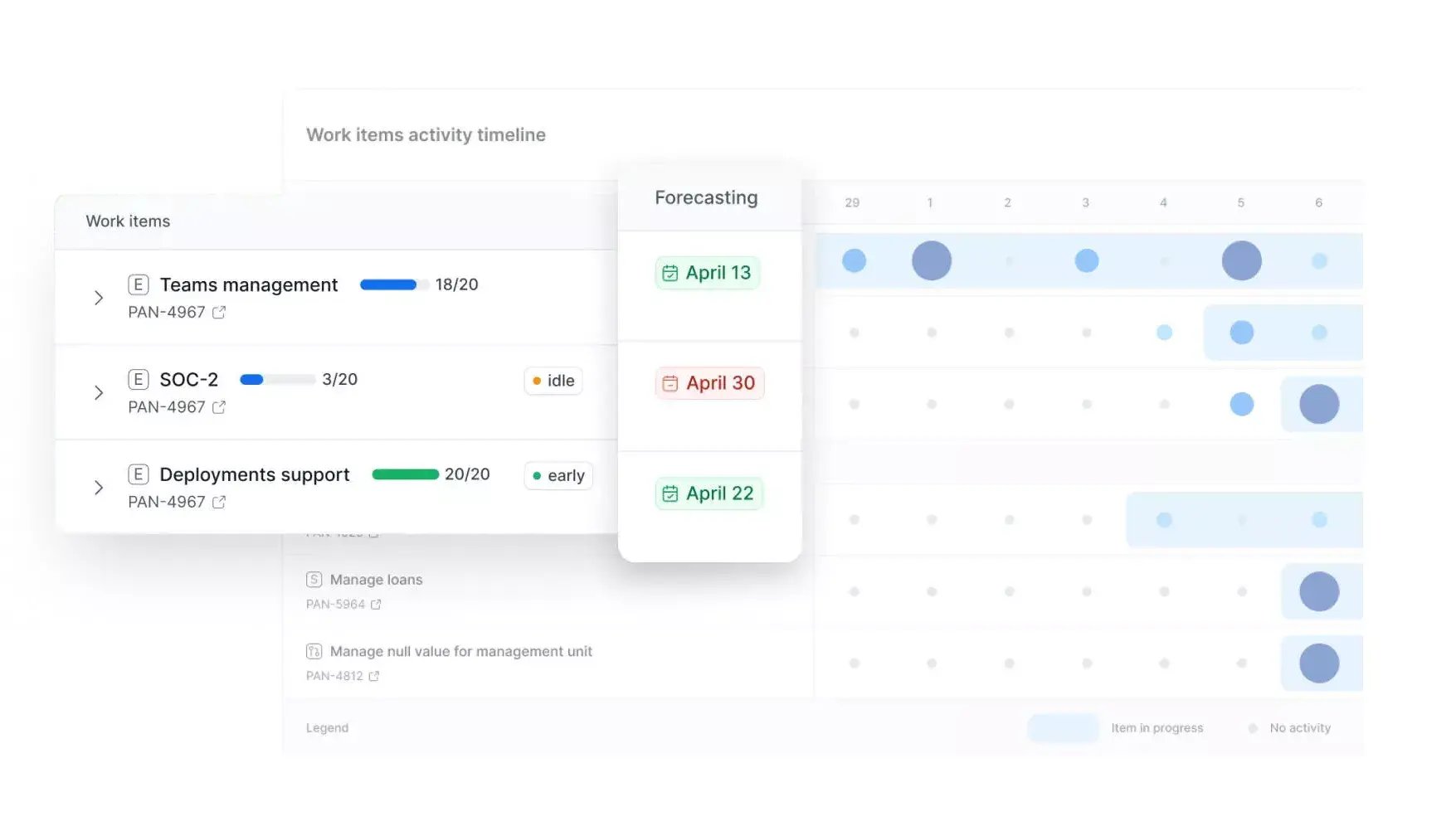Expand the Teams management work item
Screen dimensions: 1456x836
pyautogui.click(x=99, y=298)
